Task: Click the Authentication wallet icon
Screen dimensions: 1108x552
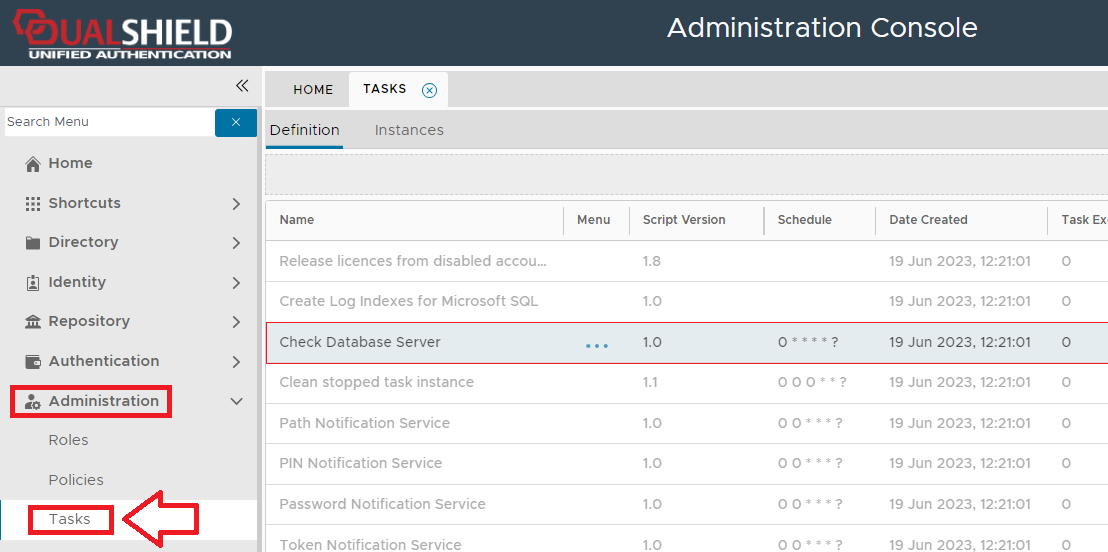Action: pyautogui.click(x=33, y=361)
